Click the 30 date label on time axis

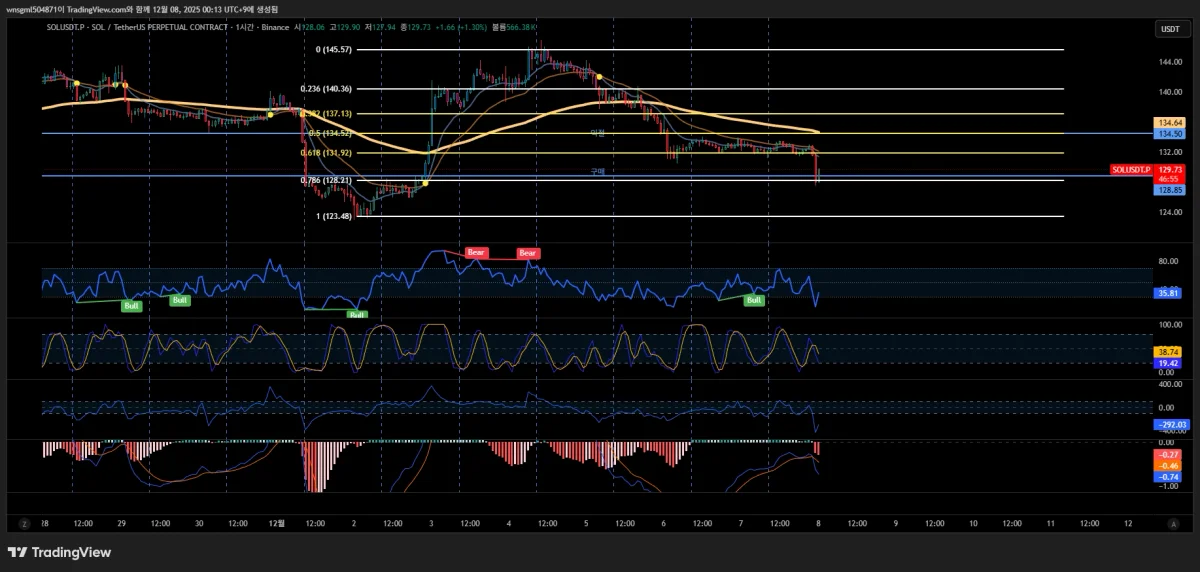click(199, 523)
